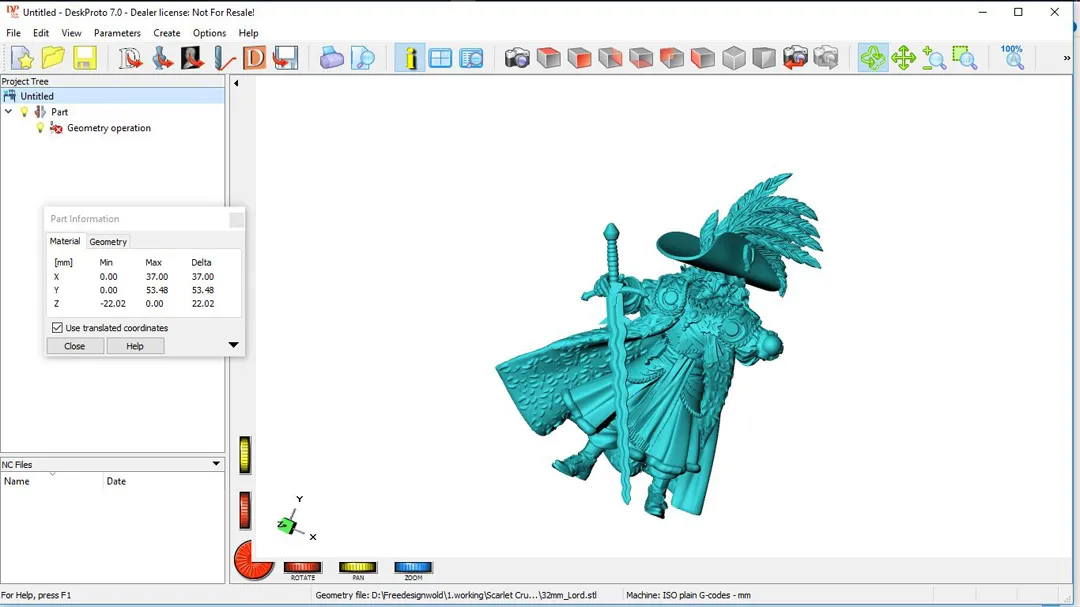Select the Part item in Project Tree
The height and width of the screenshot is (607, 1080).
coord(59,112)
